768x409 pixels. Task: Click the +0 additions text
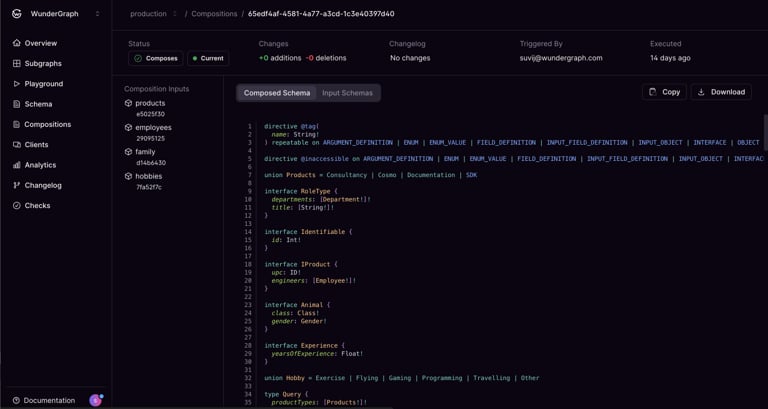tap(280, 58)
